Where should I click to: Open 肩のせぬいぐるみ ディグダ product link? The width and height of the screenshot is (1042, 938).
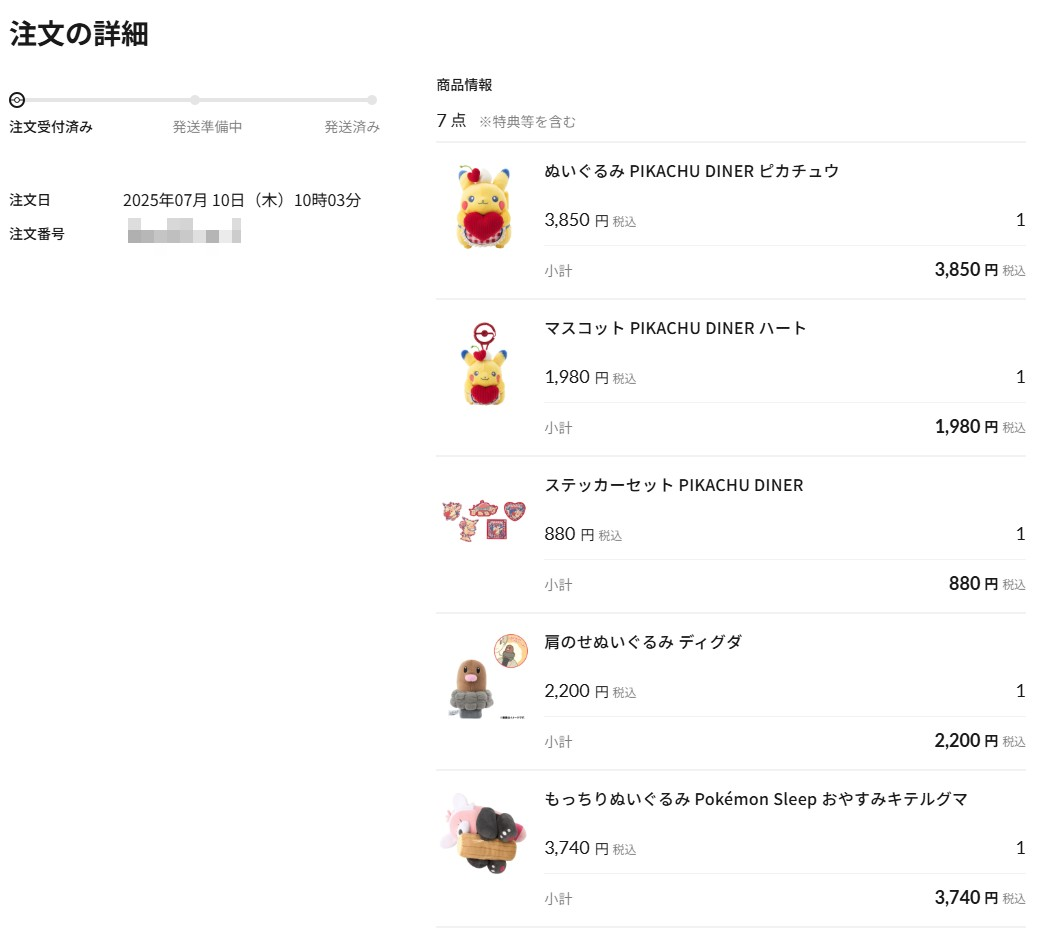coord(643,642)
